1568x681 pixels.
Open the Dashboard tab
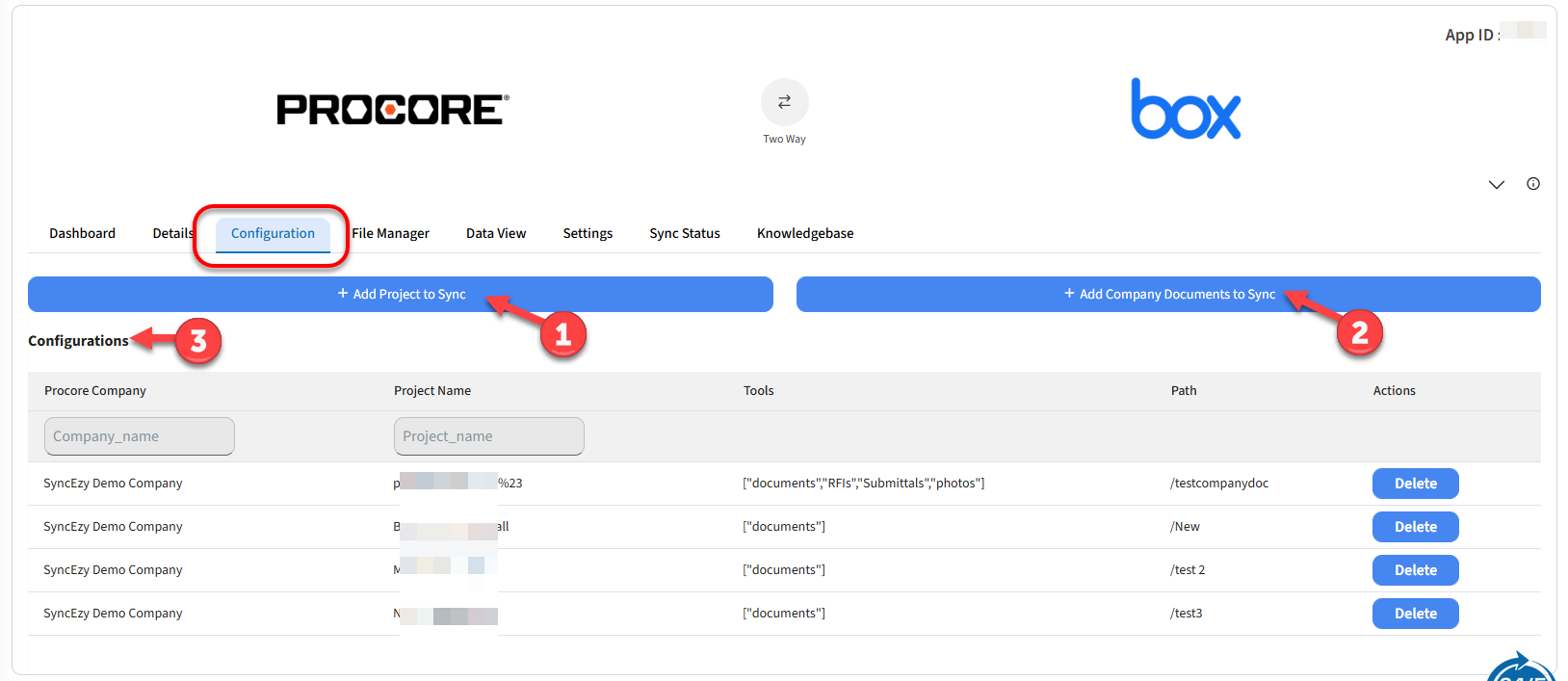82,233
